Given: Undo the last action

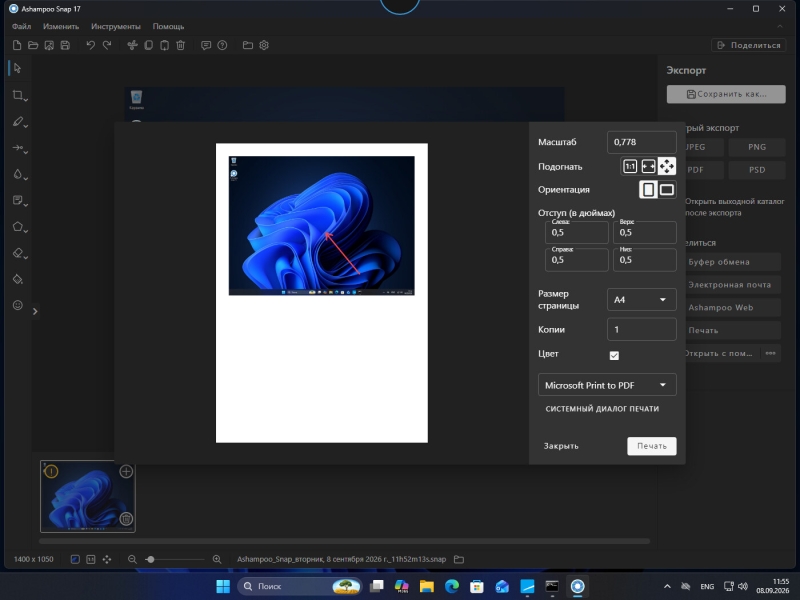Looking at the screenshot, I should pyautogui.click(x=91, y=45).
